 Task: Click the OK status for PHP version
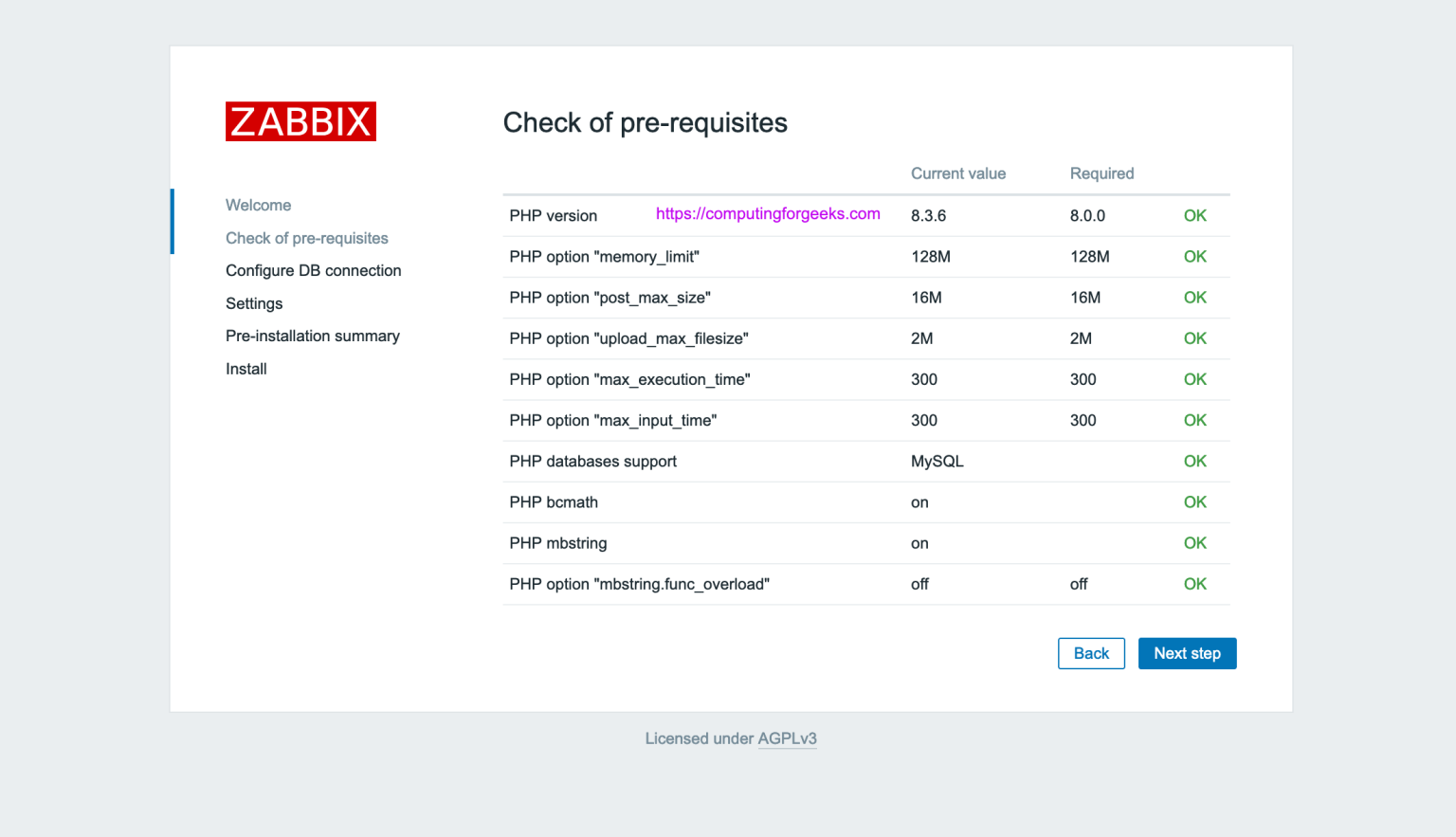click(1194, 215)
